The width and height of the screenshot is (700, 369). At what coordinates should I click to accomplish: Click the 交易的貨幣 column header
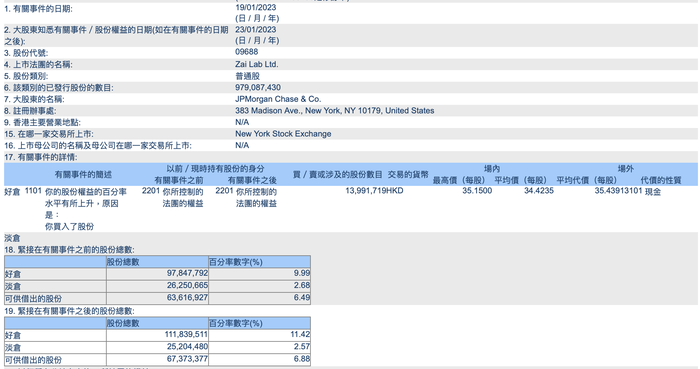[408, 174]
